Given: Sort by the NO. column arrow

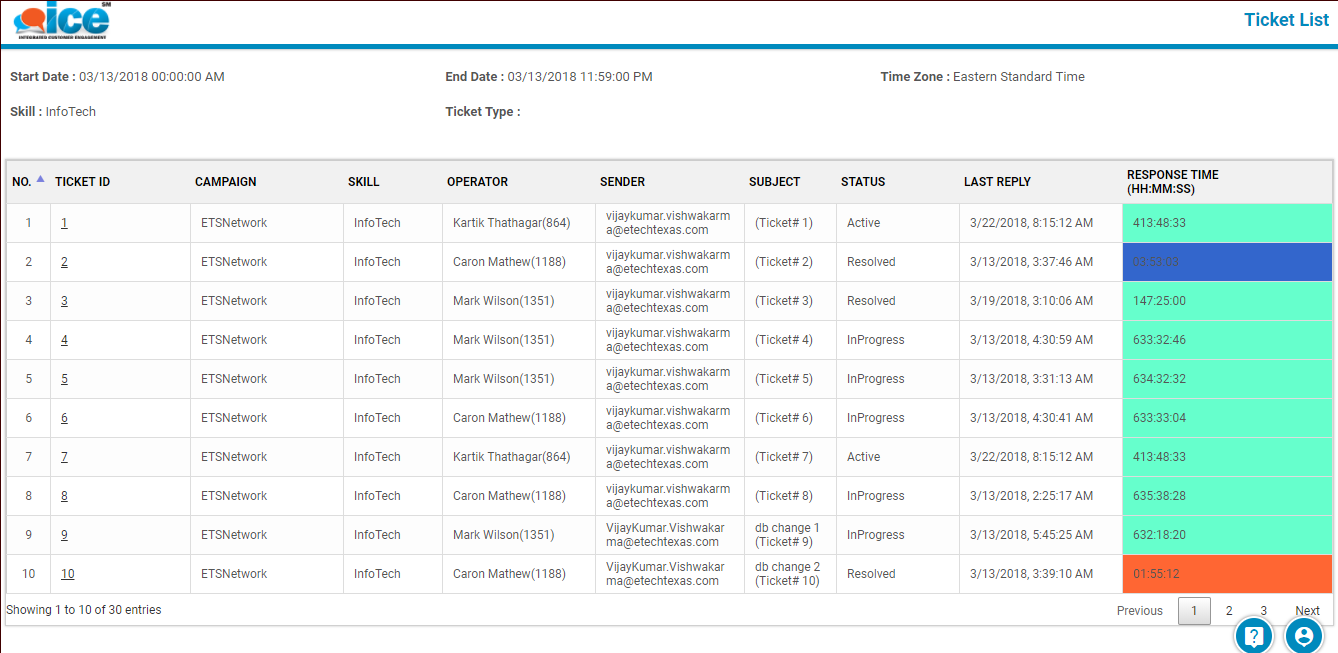Looking at the screenshot, I should [40, 180].
